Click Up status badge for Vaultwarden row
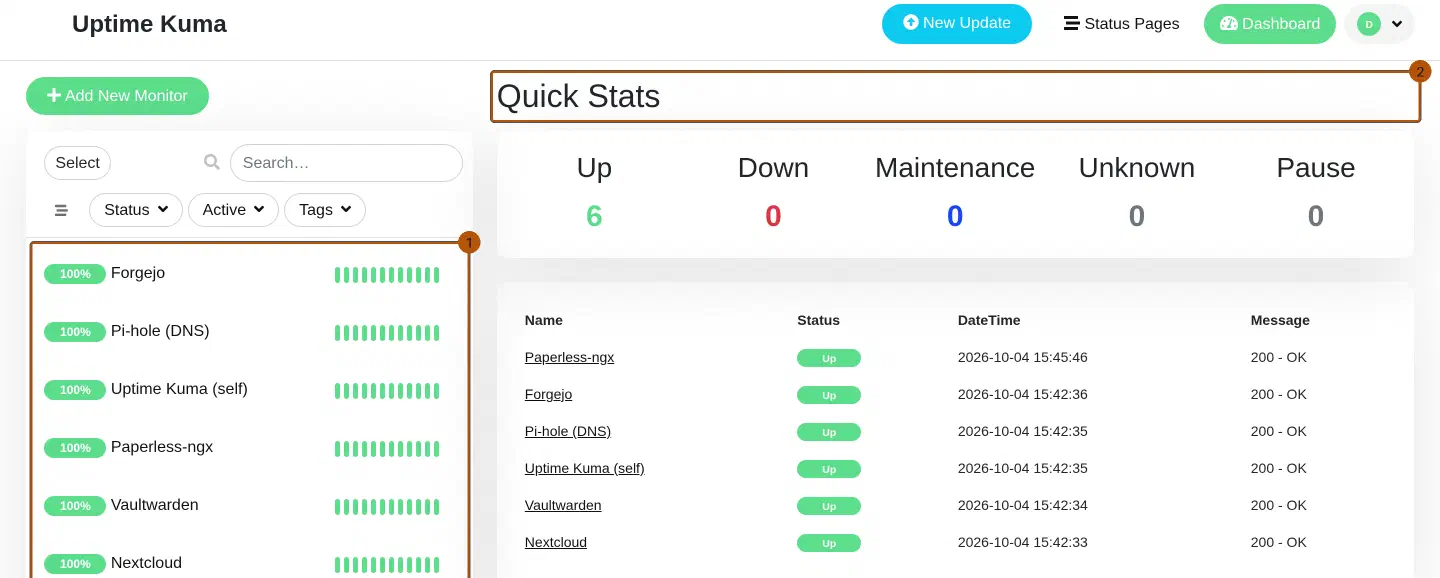This screenshot has height=578, width=1440. click(x=828, y=506)
